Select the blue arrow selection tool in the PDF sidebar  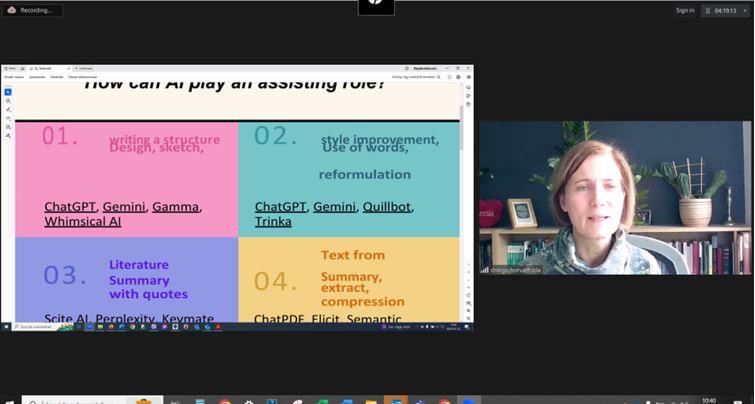7,92
